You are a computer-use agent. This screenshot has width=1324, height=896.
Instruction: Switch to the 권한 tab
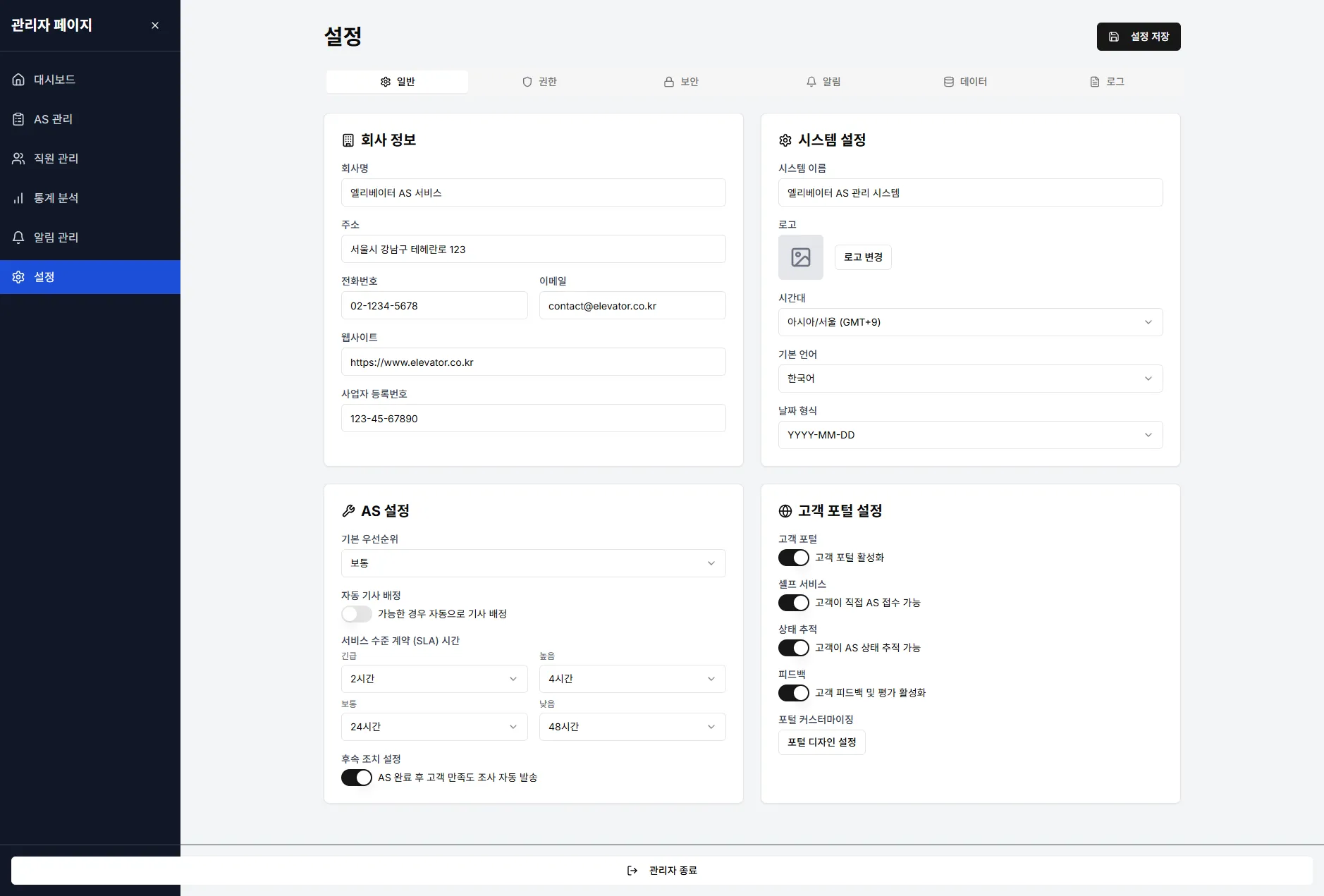tap(539, 82)
